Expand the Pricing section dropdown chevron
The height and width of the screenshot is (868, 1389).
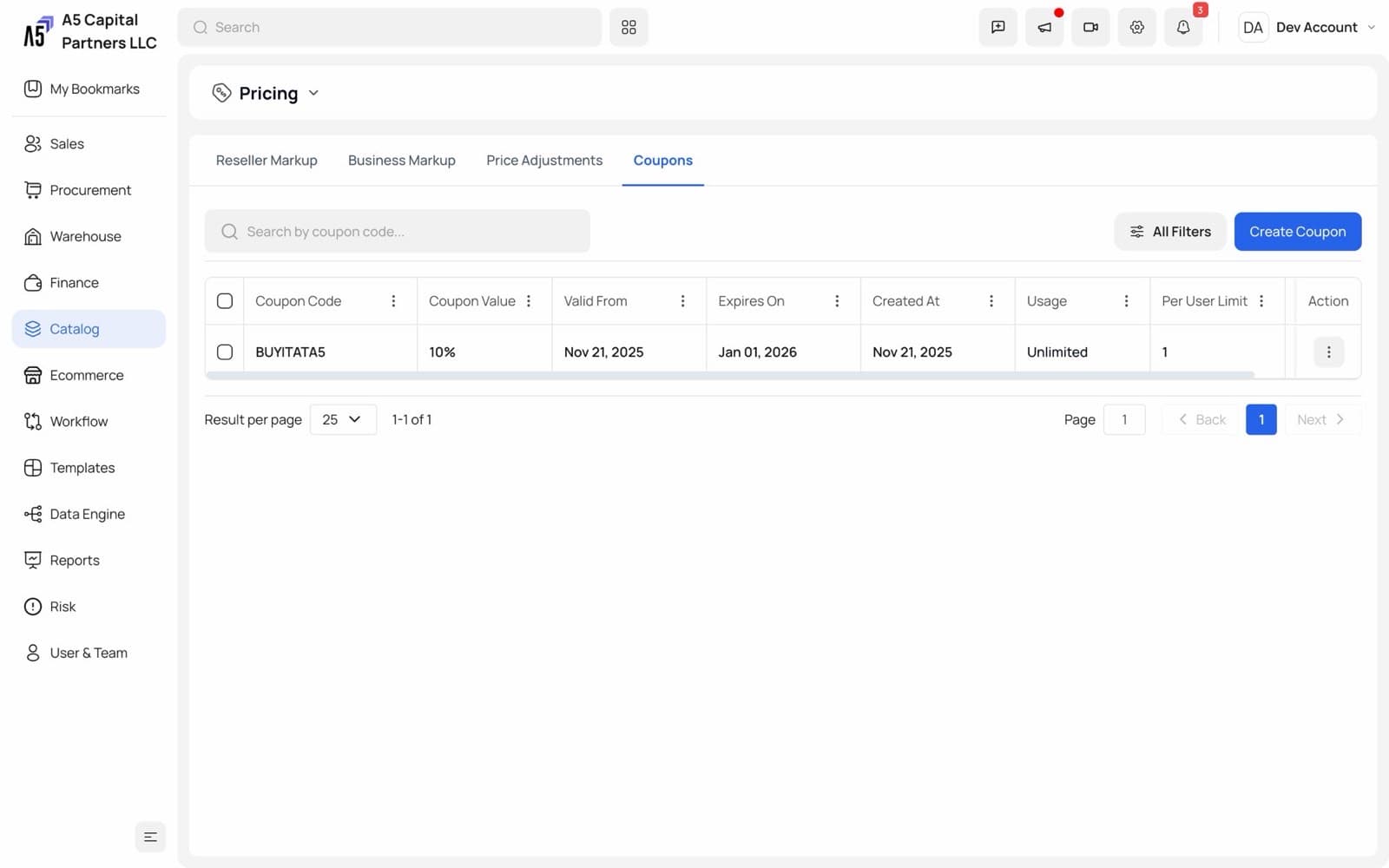click(313, 93)
